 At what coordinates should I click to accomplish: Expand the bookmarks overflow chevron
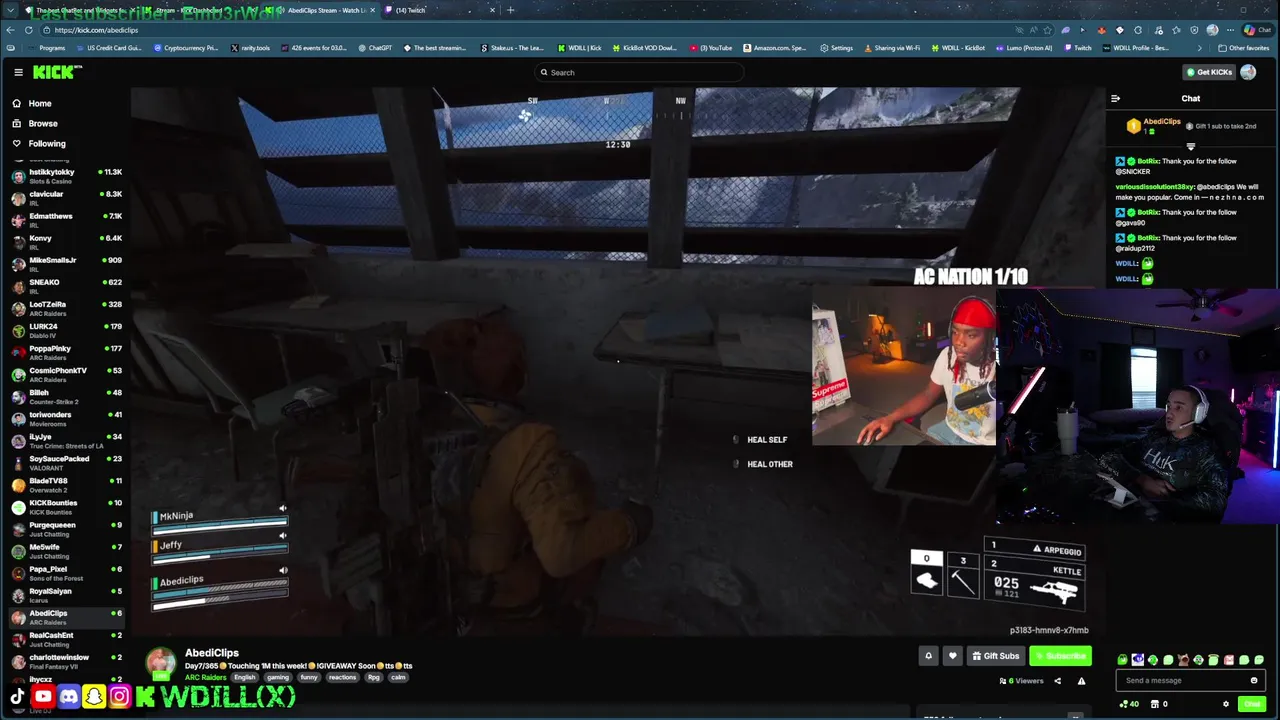pyautogui.click(x=1199, y=48)
